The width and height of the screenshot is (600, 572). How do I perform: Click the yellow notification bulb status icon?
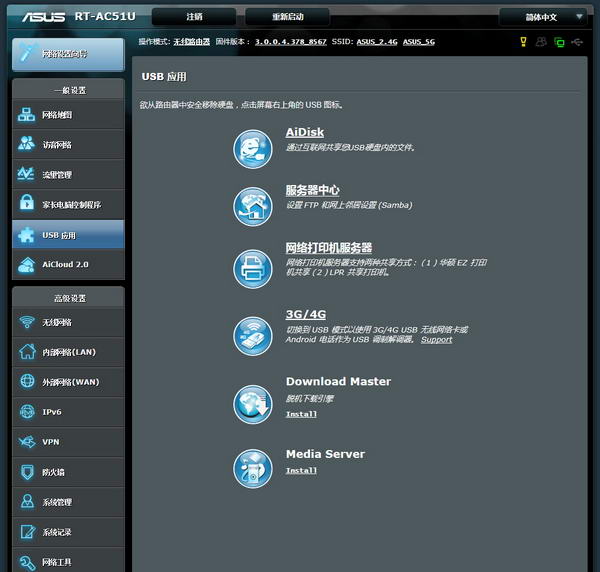point(523,42)
